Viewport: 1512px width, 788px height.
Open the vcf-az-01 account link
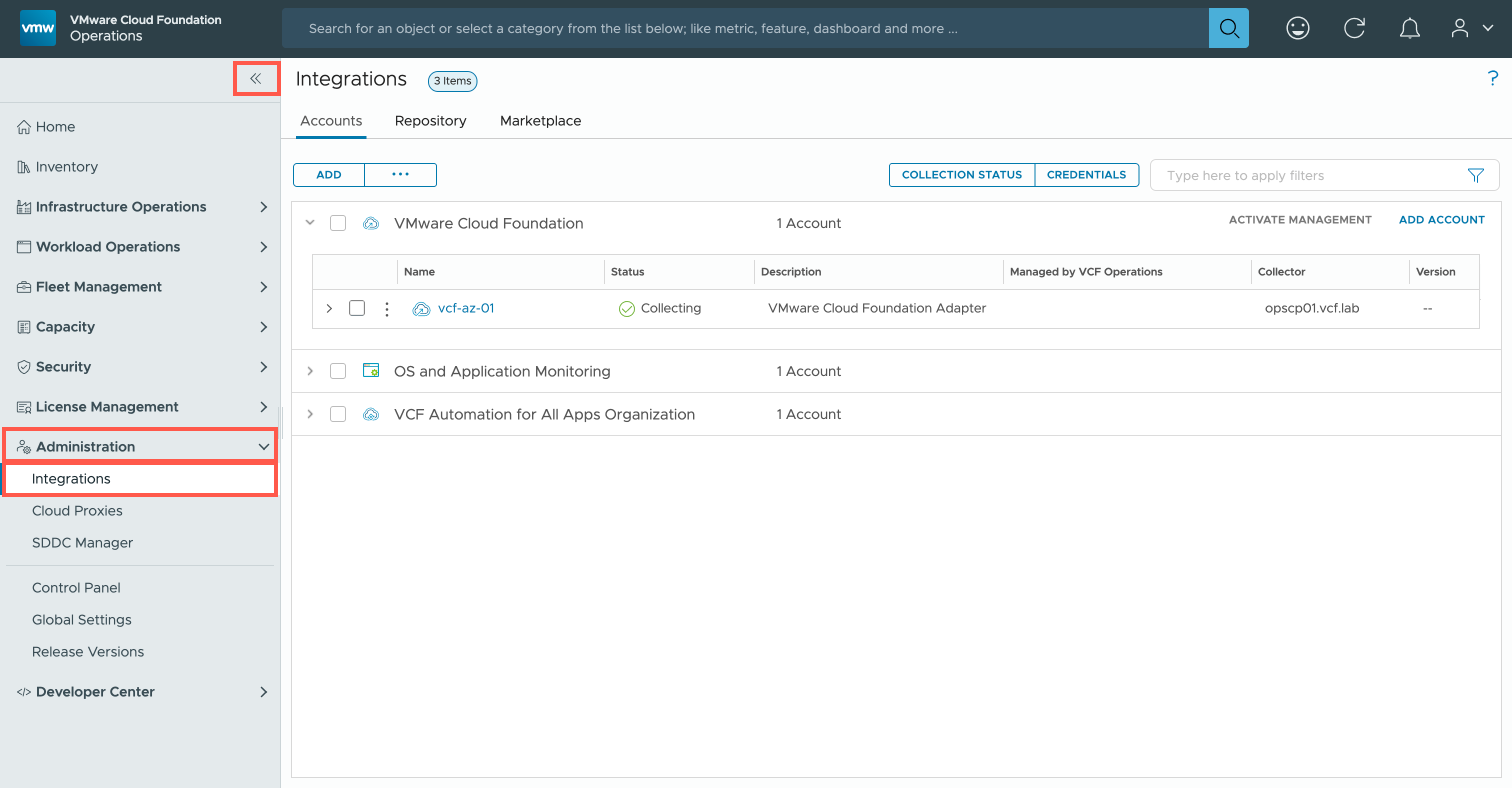click(465, 308)
